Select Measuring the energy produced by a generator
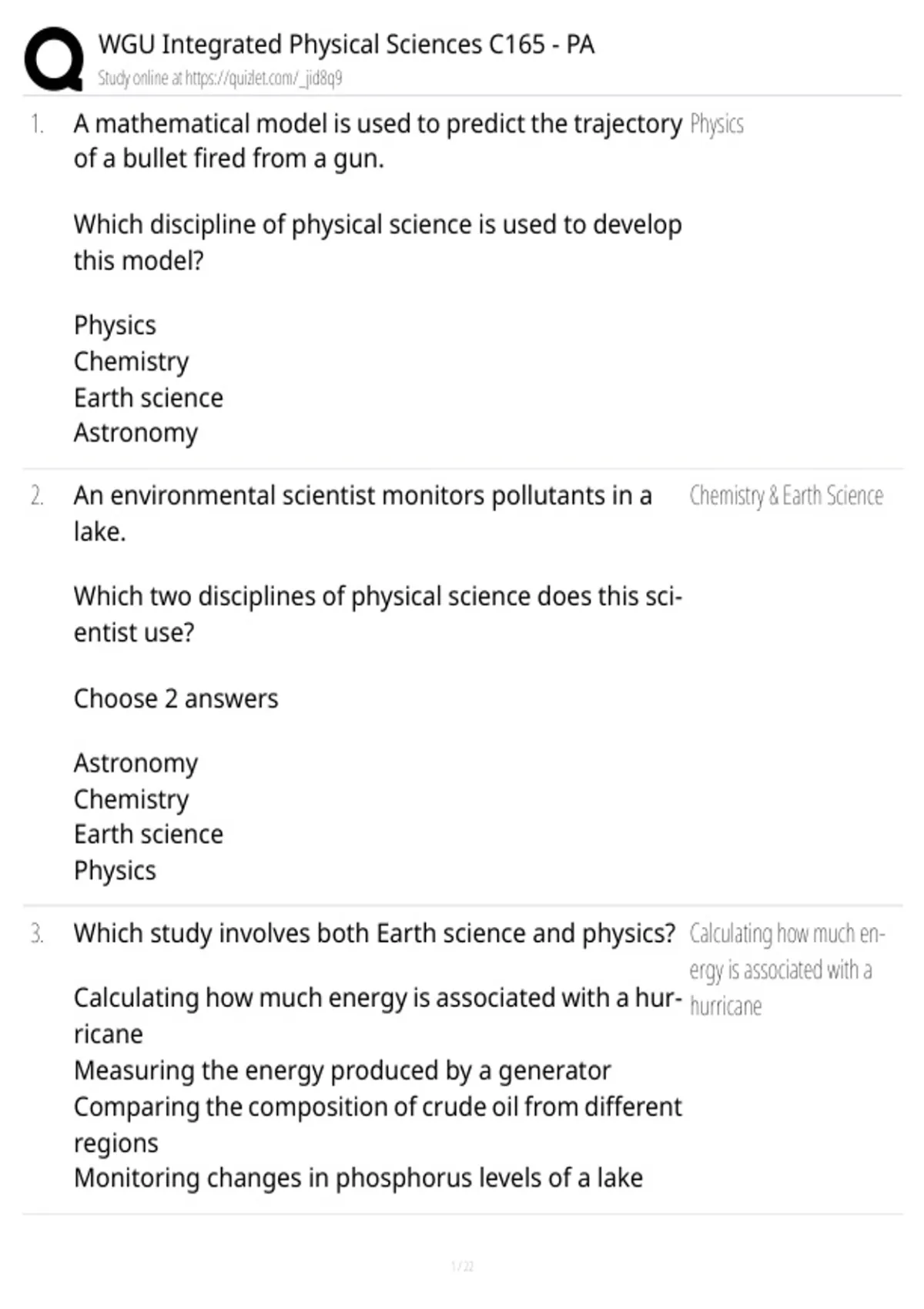This screenshot has height=1309, width=924. pyautogui.click(x=342, y=1071)
